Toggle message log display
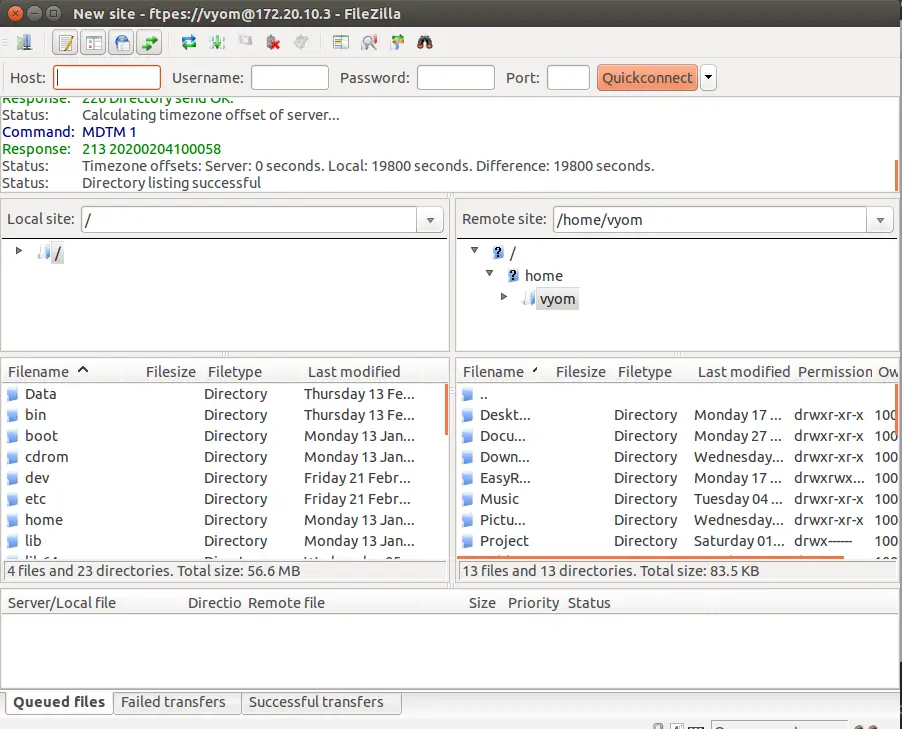The height and width of the screenshot is (729, 902). pos(66,43)
